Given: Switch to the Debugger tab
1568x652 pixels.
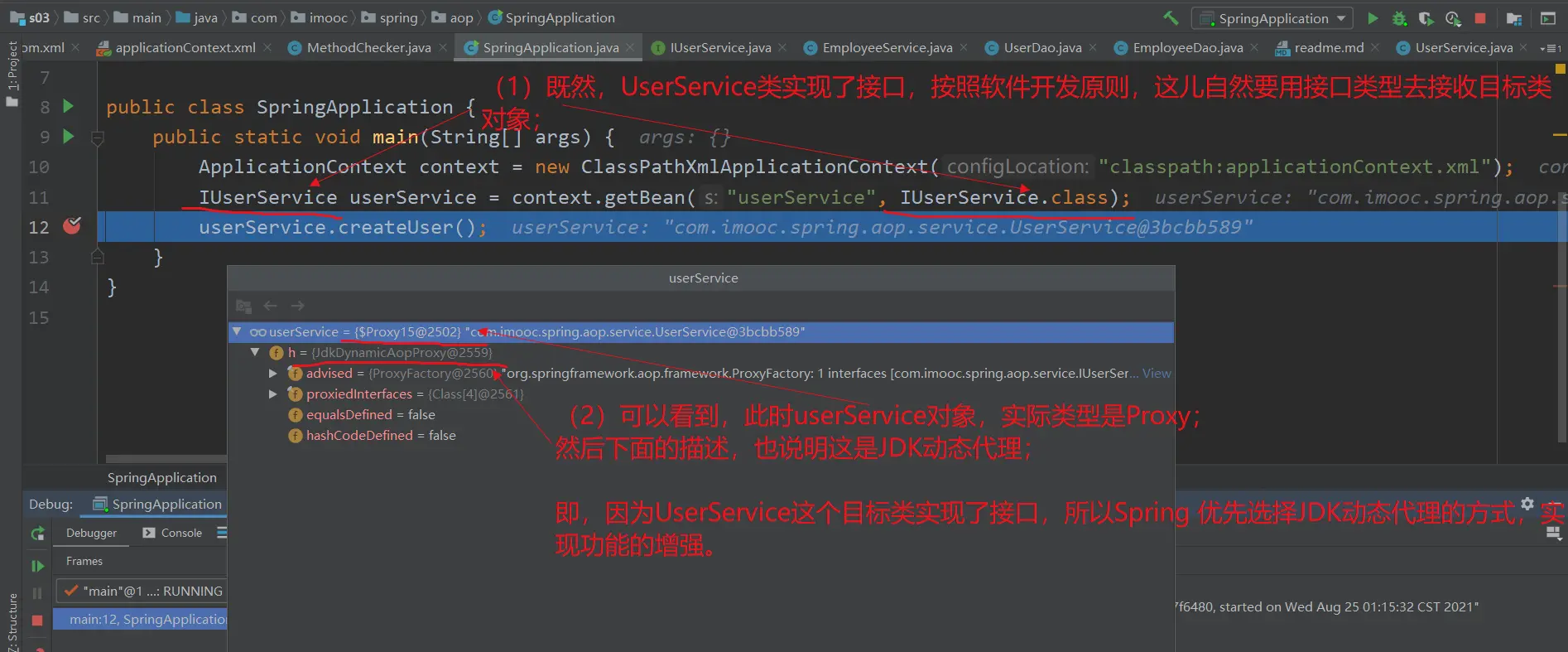Looking at the screenshot, I should [x=91, y=533].
